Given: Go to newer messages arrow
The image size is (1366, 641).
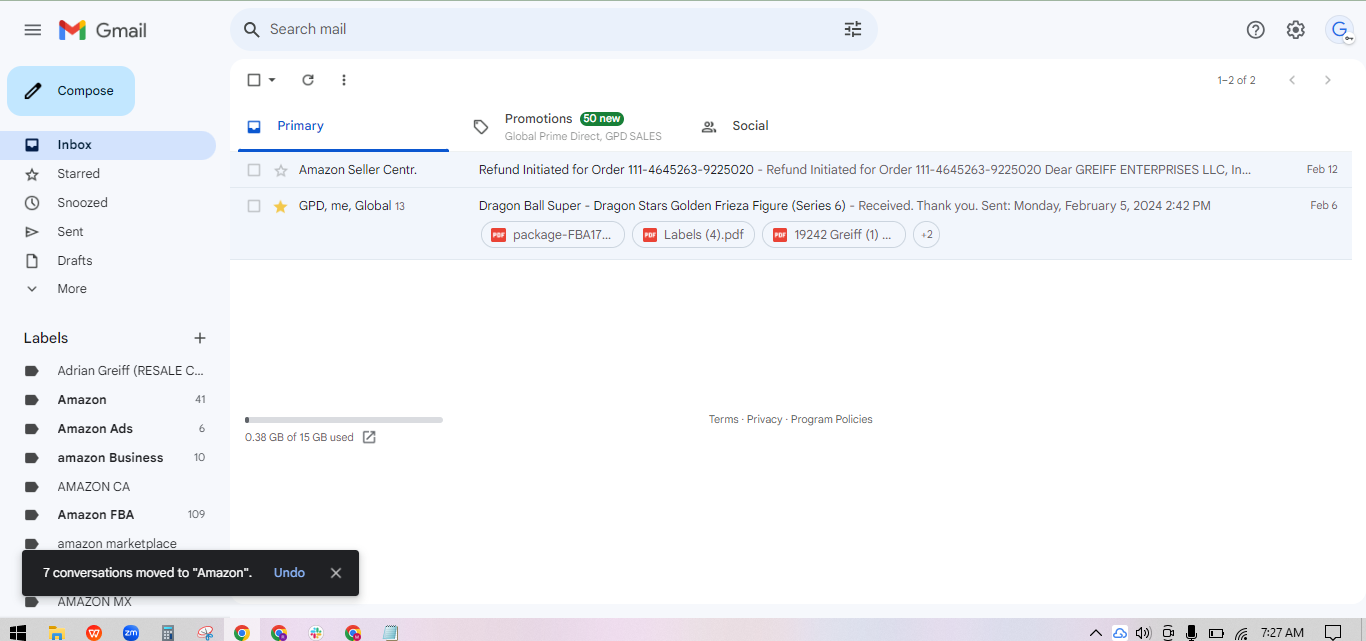Looking at the screenshot, I should pyautogui.click(x=1292, y=80).
